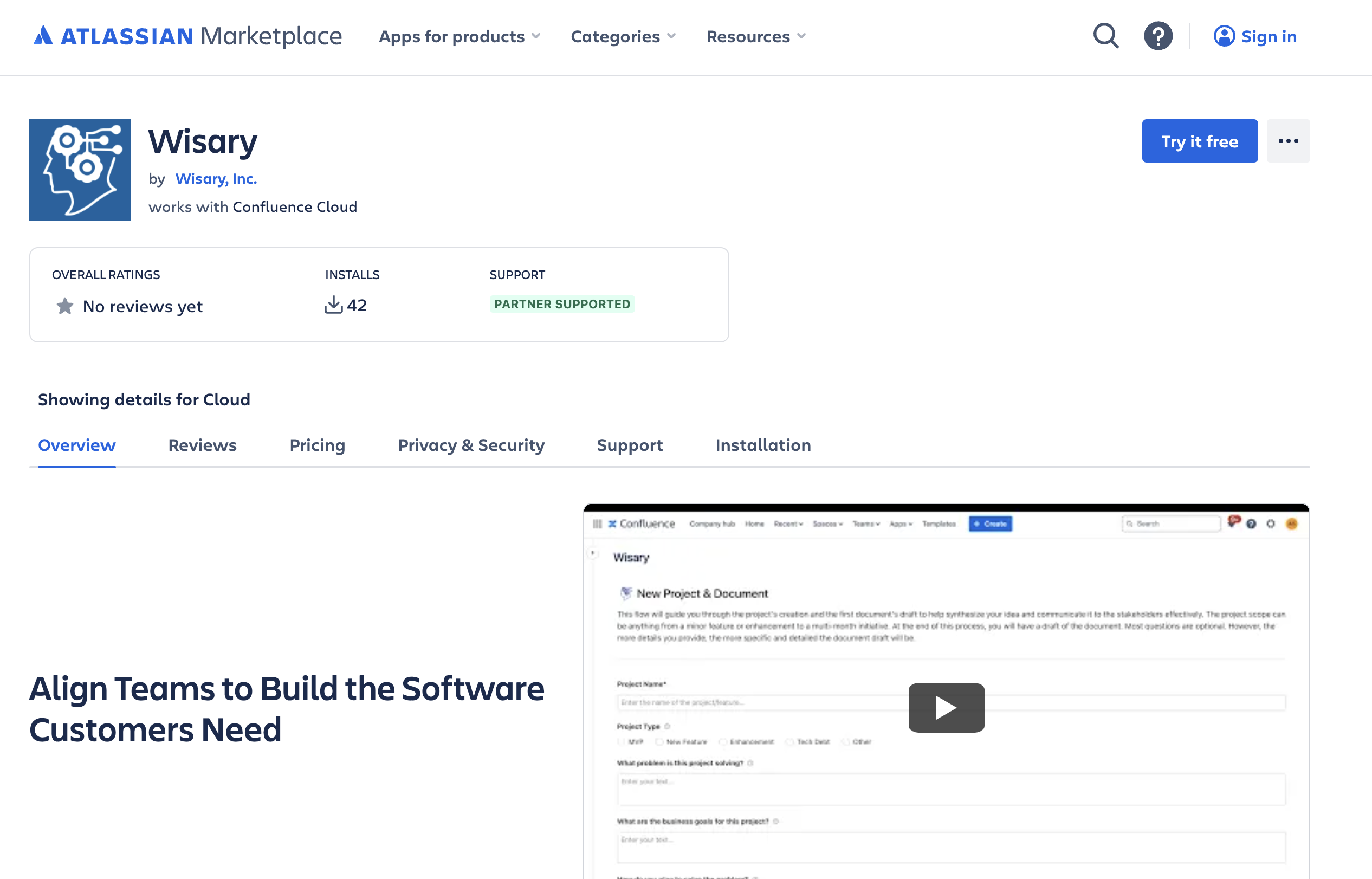The width and height of the screenshot is (1372, 879).
Task: Open the three-dots more actions menu
Action: pos(1288,141)
